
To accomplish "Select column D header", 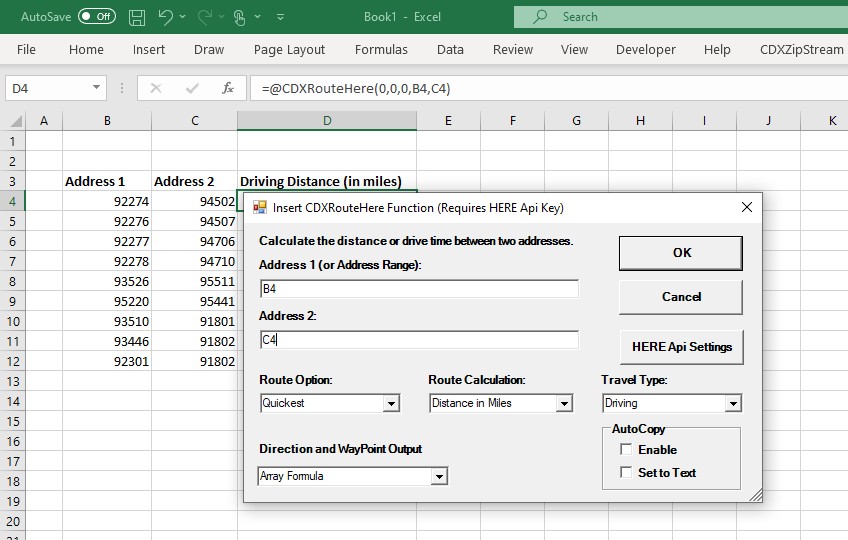I will point(327,121).
